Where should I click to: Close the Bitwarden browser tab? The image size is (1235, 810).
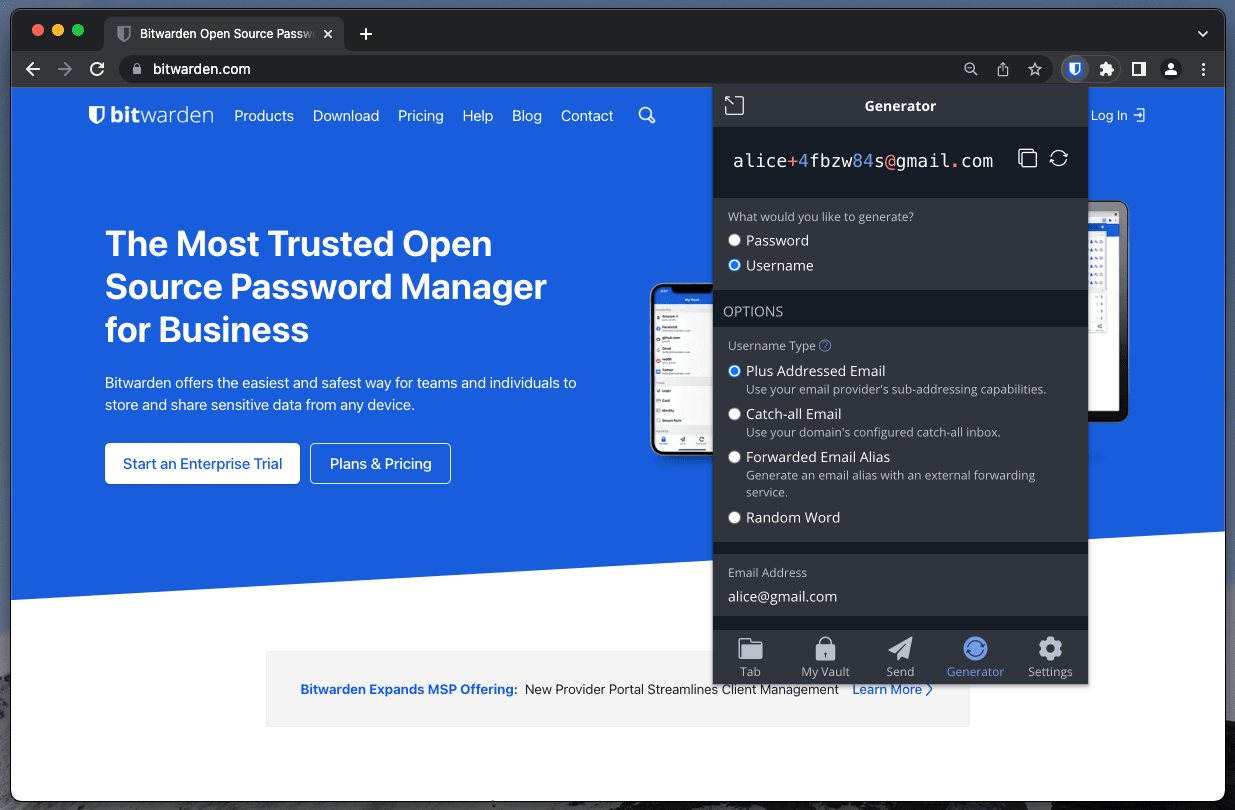tap(328, 34)
